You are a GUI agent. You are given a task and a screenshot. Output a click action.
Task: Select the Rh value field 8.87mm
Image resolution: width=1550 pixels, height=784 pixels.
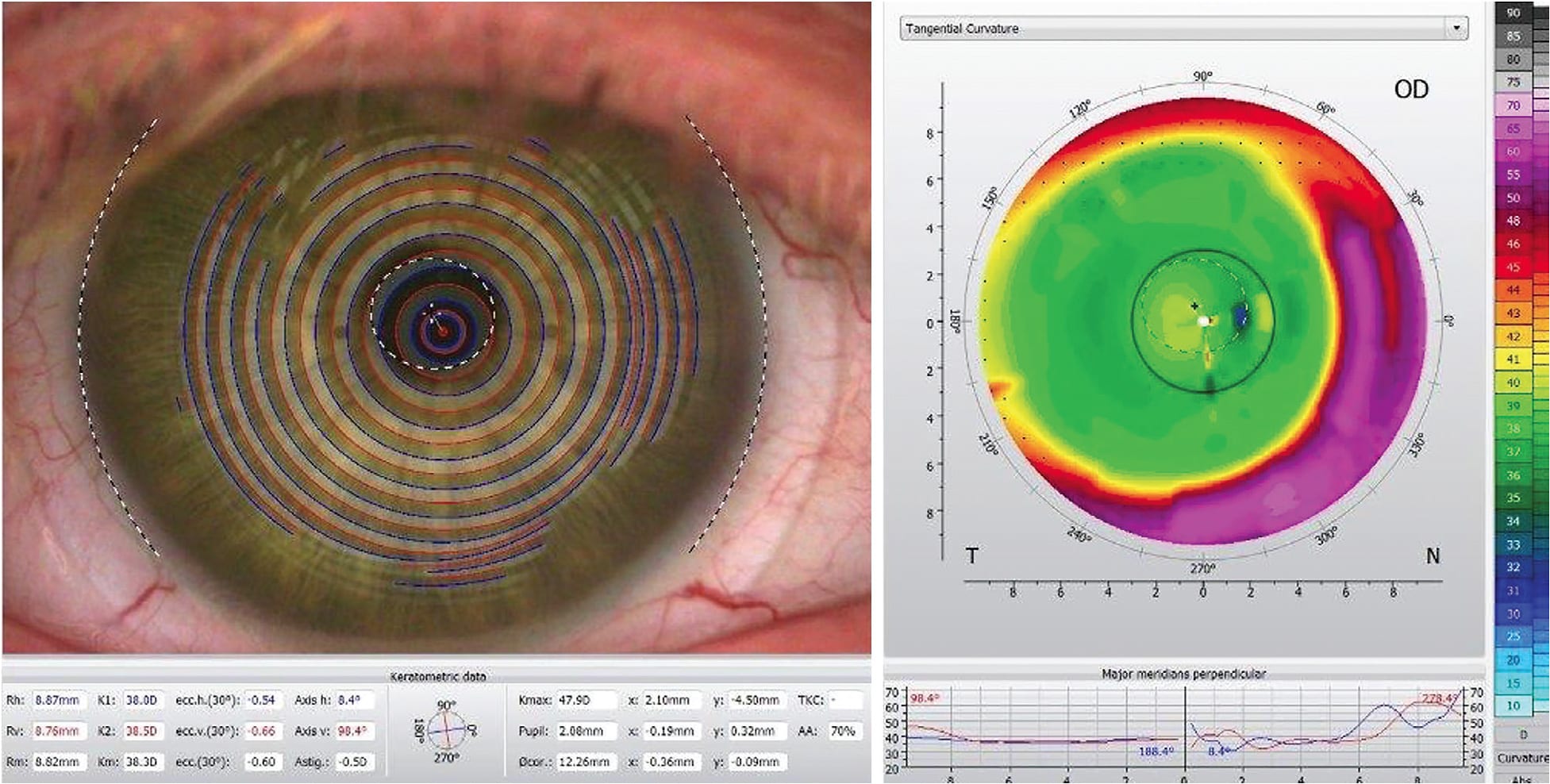[58, 700]
